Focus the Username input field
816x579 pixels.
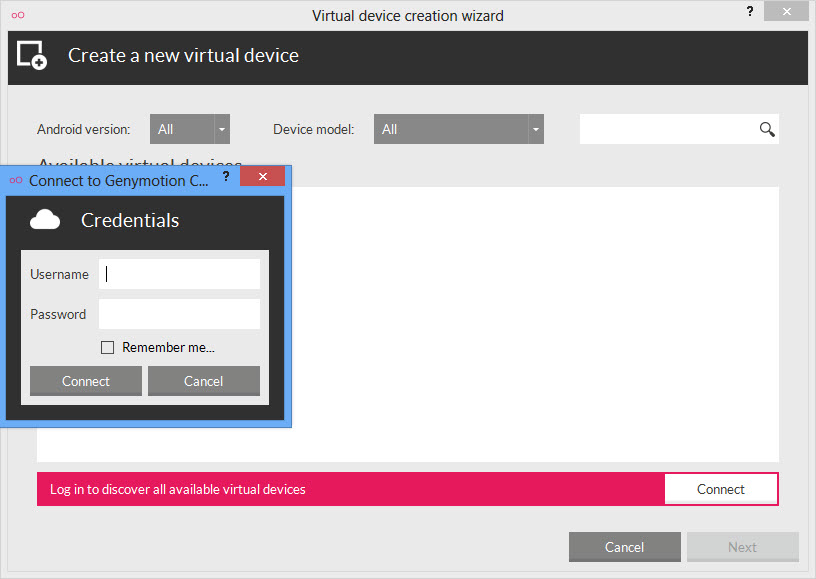coord(180,274)
